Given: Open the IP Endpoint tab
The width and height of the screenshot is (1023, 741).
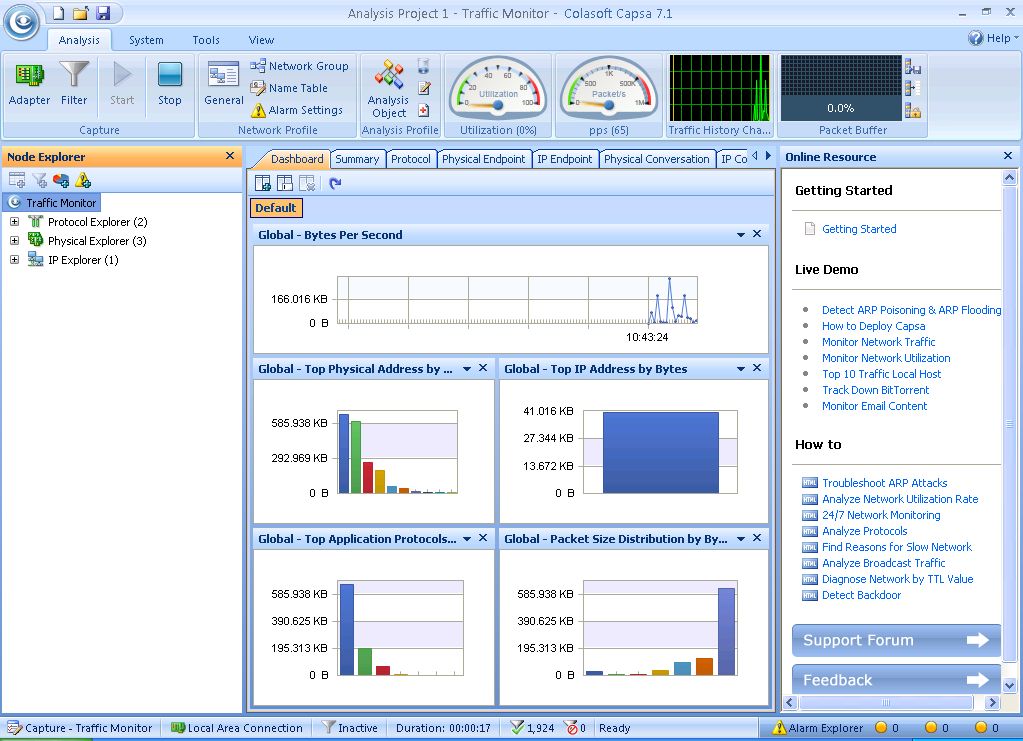Looking at the screenshot, I should [x=564, y=159].
